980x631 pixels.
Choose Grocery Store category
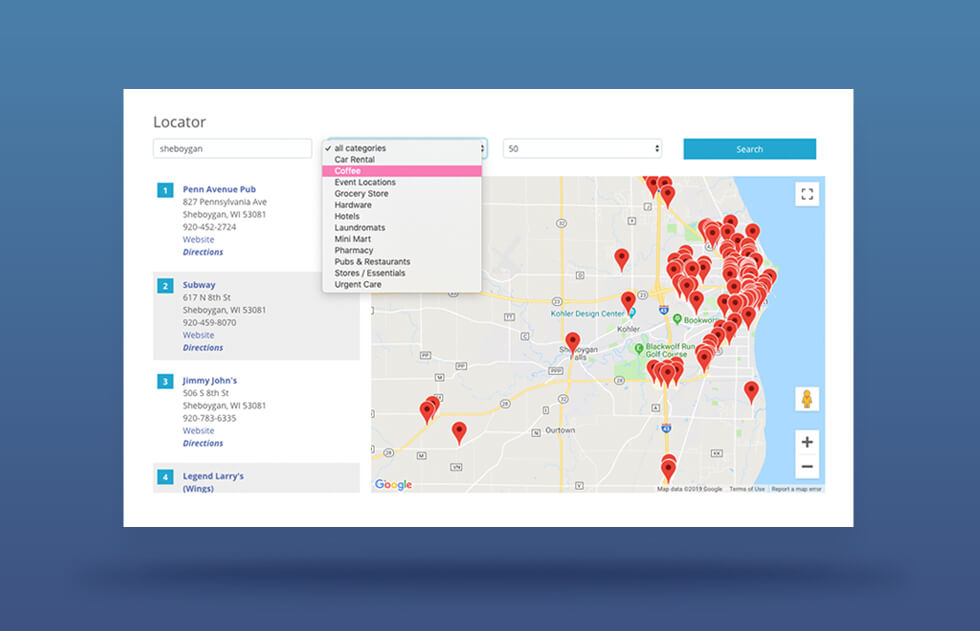402,194
